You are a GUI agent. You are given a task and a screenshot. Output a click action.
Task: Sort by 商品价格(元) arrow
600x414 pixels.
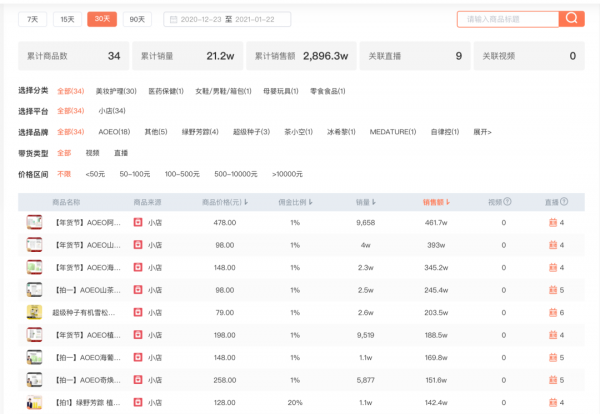point(246,202)
